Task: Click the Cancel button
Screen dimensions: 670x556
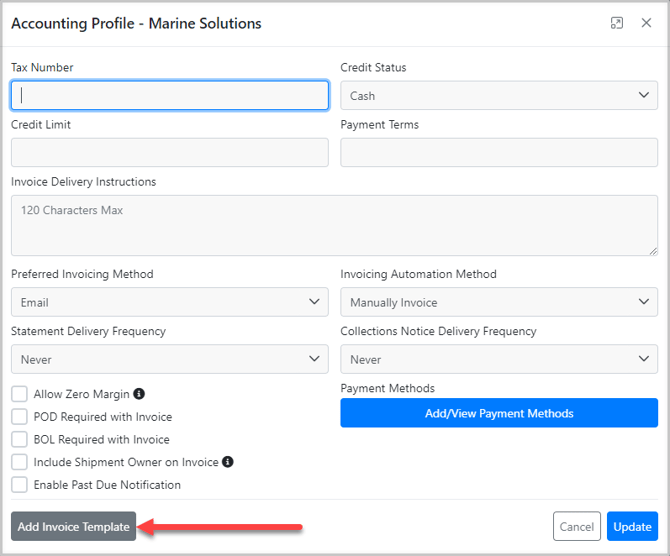Action: click(x=576, y=527)
